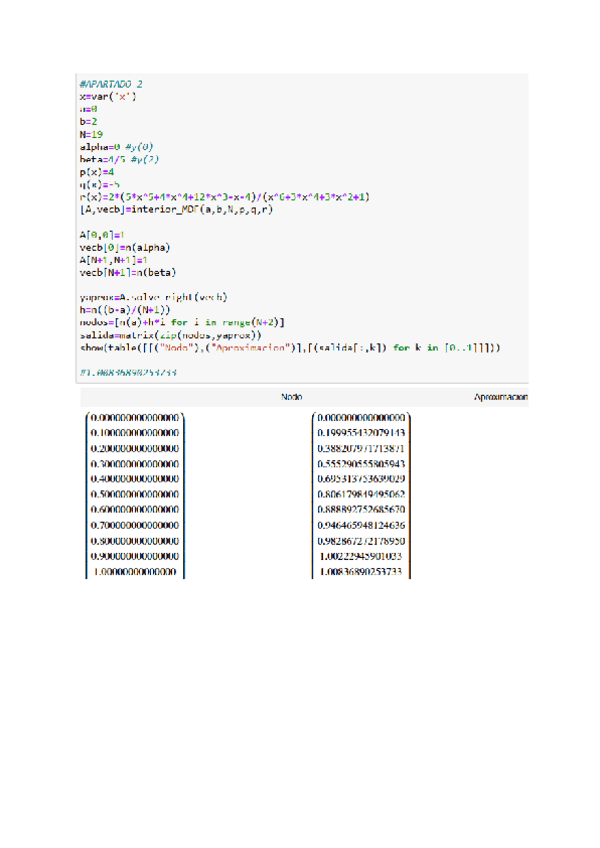The height and width of the screenshot is (848, 600).
Task: Click the x=var('x') code line
Action: point(108,95)
